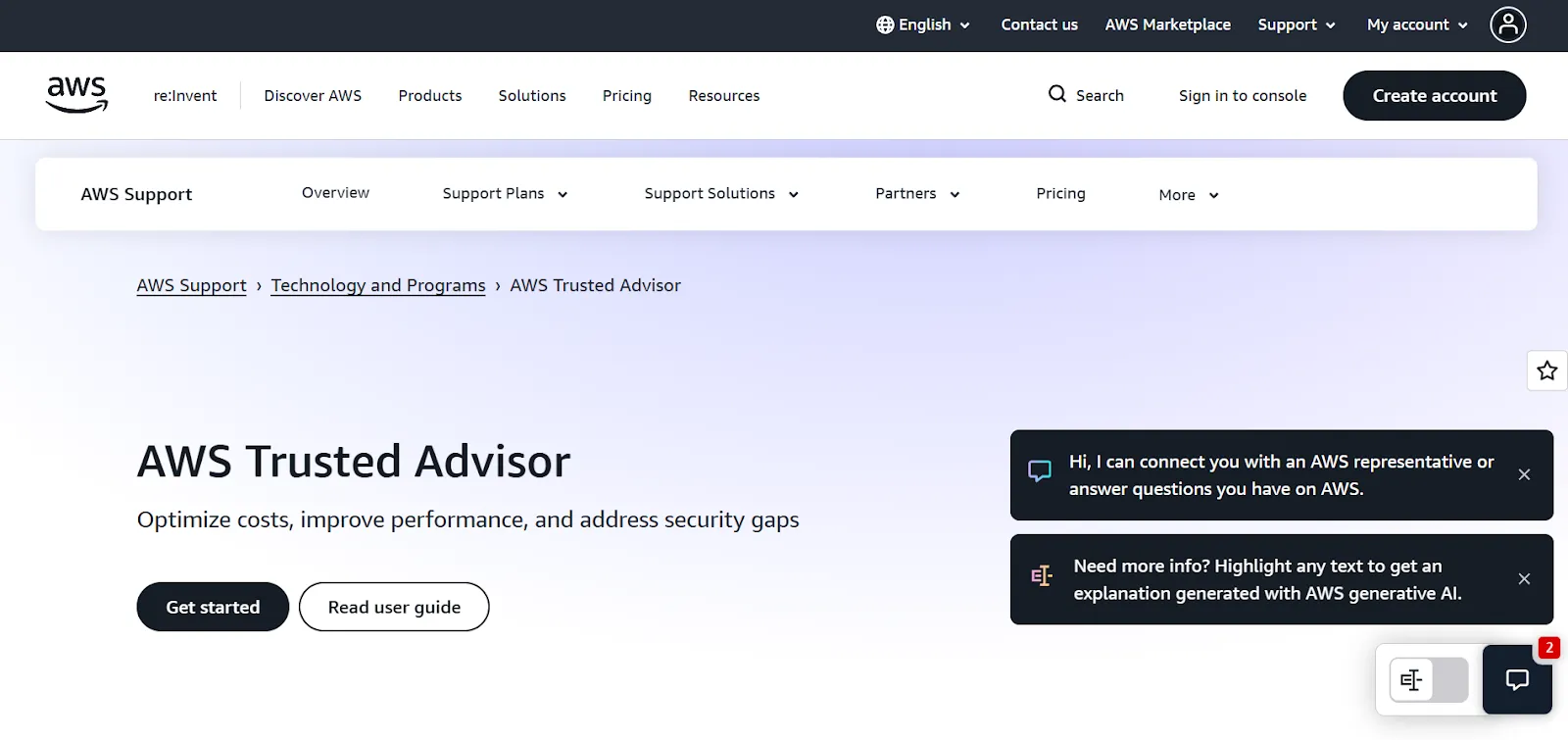
Task: Expand the Support Solutions menu
Action: tap(721, 194)
